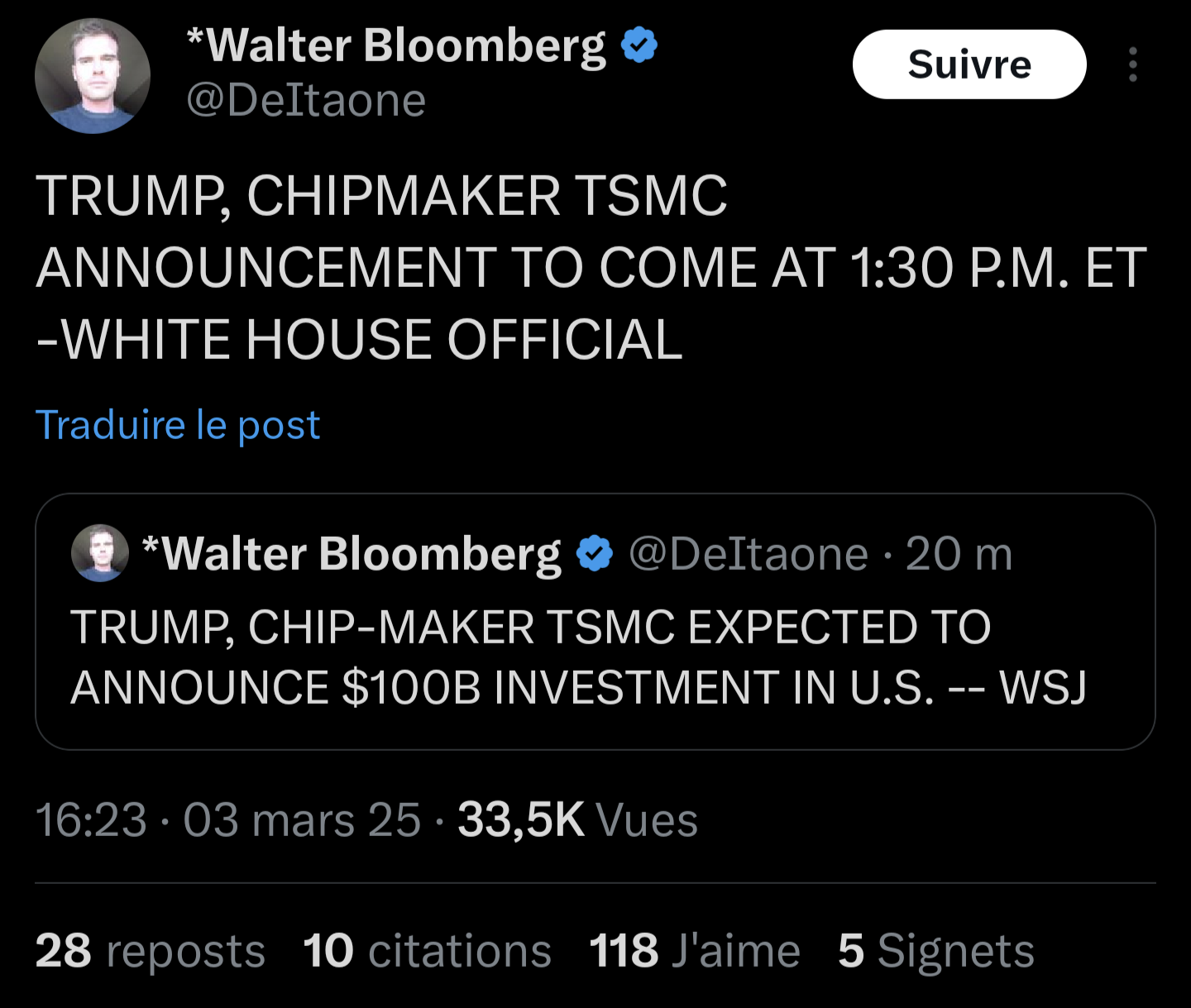The height and width of the screenshot is (1008, 1191).
Task: Open Walter Bloomberg's main profile avatar
Action: [x=93, y=76]
